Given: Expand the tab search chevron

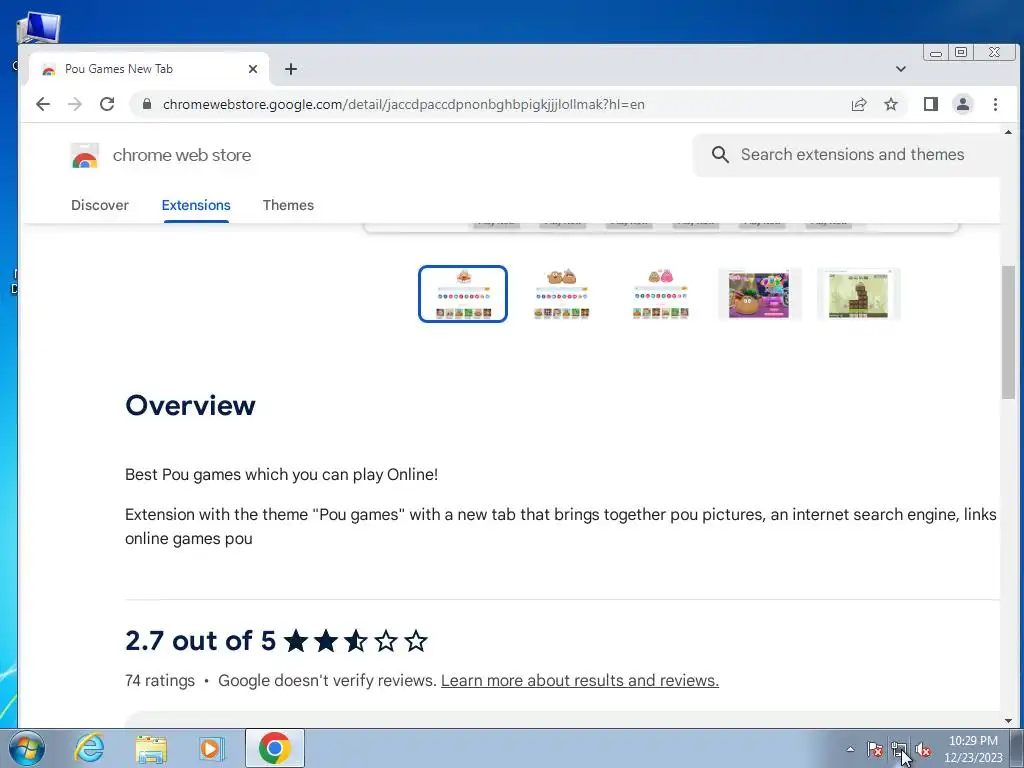Looking at the screenshot, I should point(901,69).
